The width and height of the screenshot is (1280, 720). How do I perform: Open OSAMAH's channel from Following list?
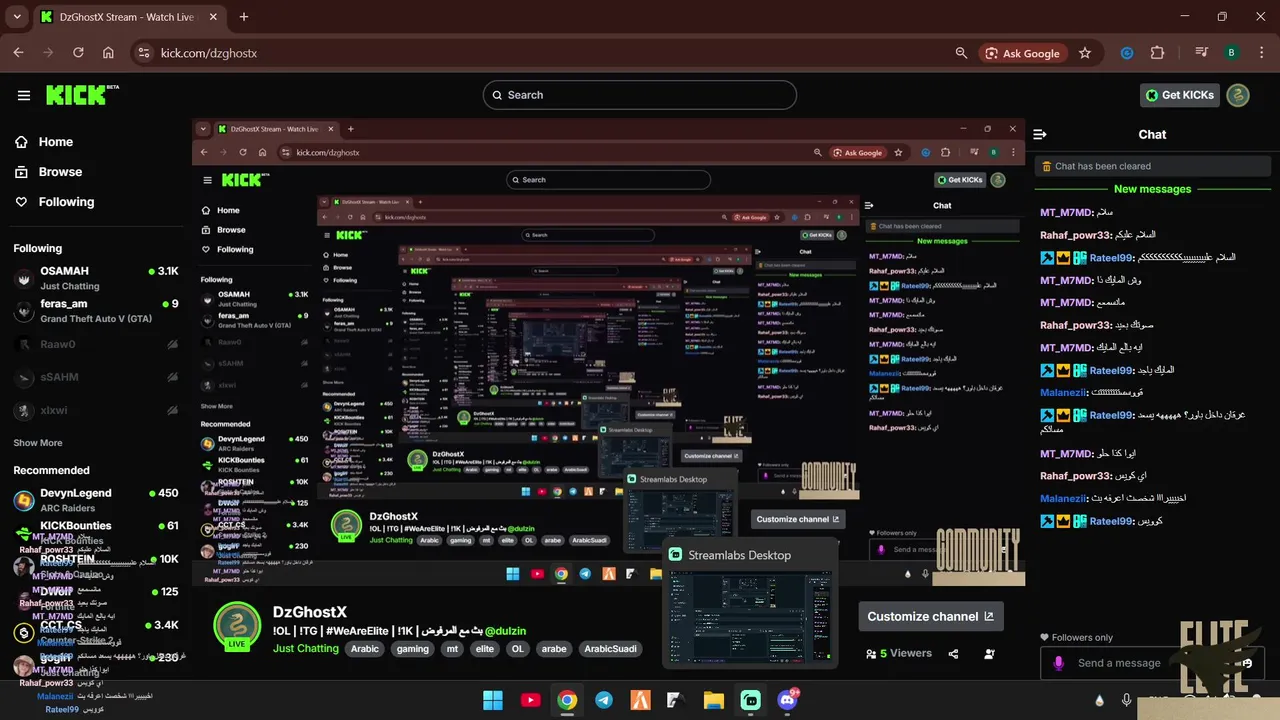click(96, 278)
